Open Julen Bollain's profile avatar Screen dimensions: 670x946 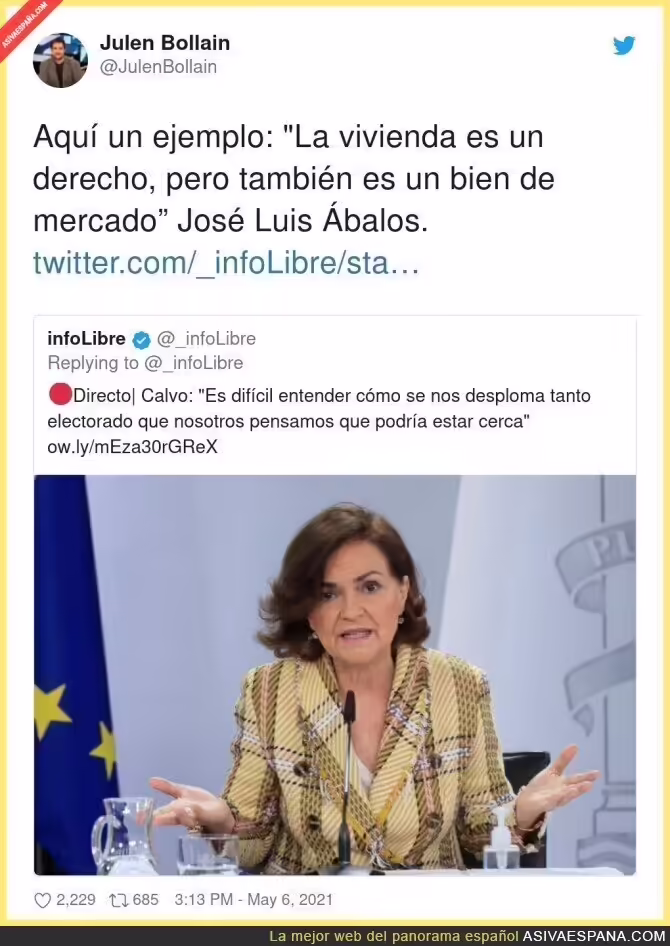coord(60,60)
